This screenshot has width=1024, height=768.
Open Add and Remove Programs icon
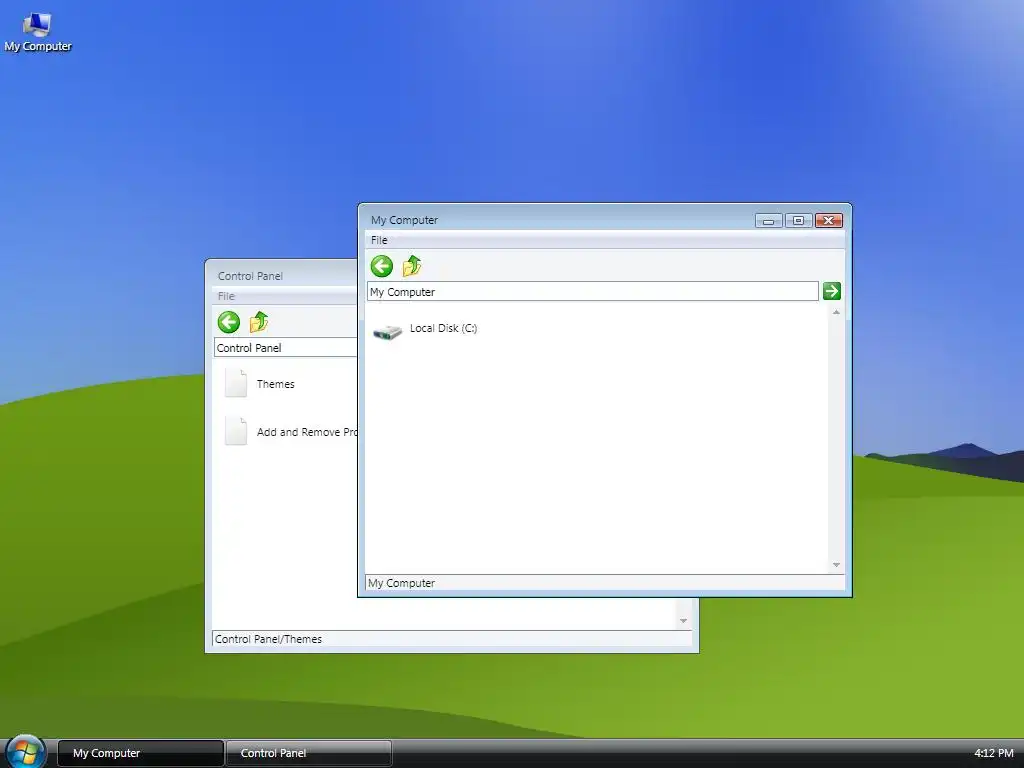click(x=236, y=431)
